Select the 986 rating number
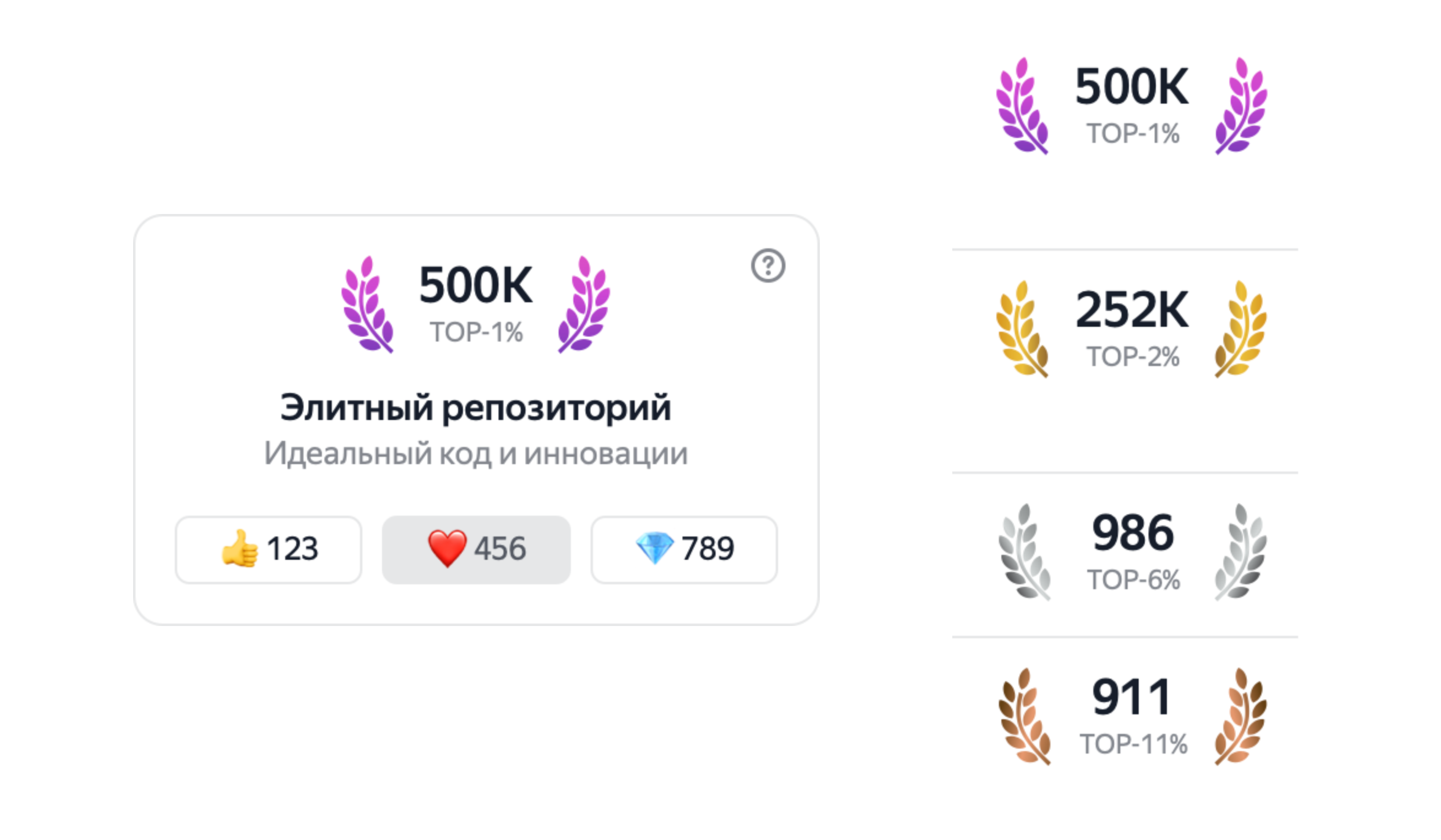 pos(1133,533)
